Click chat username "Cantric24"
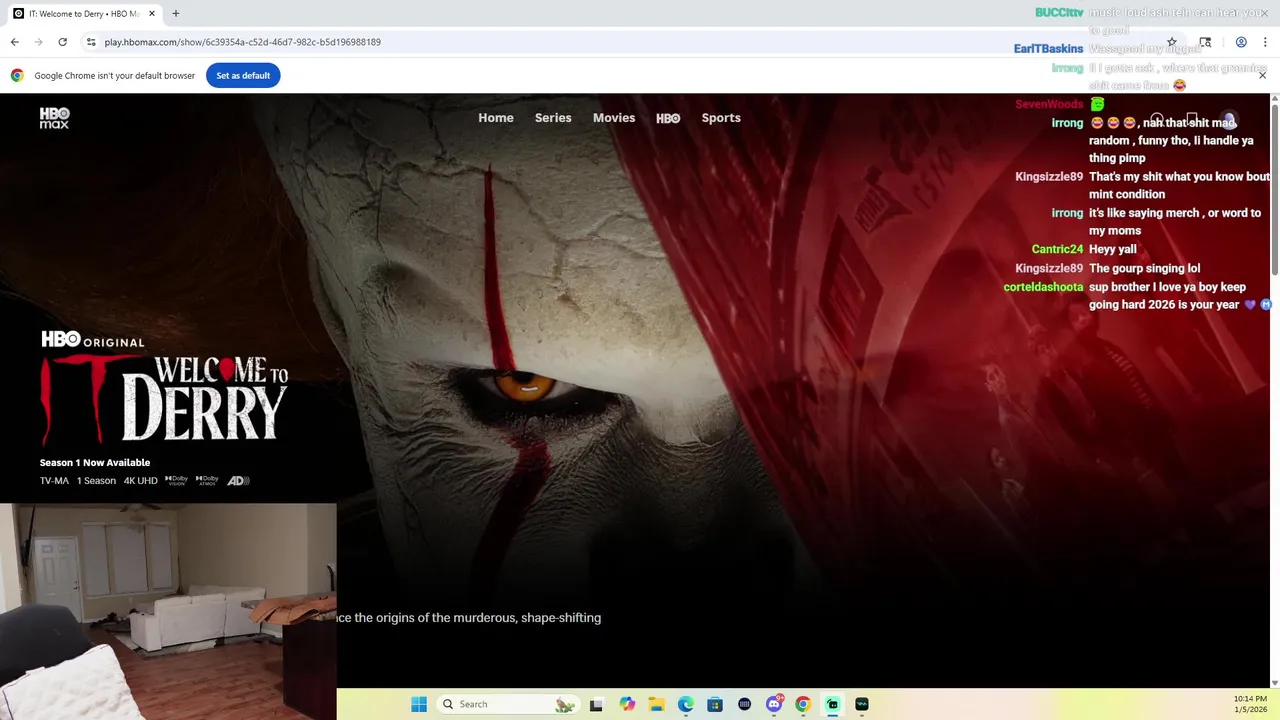This screenshot has height=720, width=1280. tap(1057, 249)
